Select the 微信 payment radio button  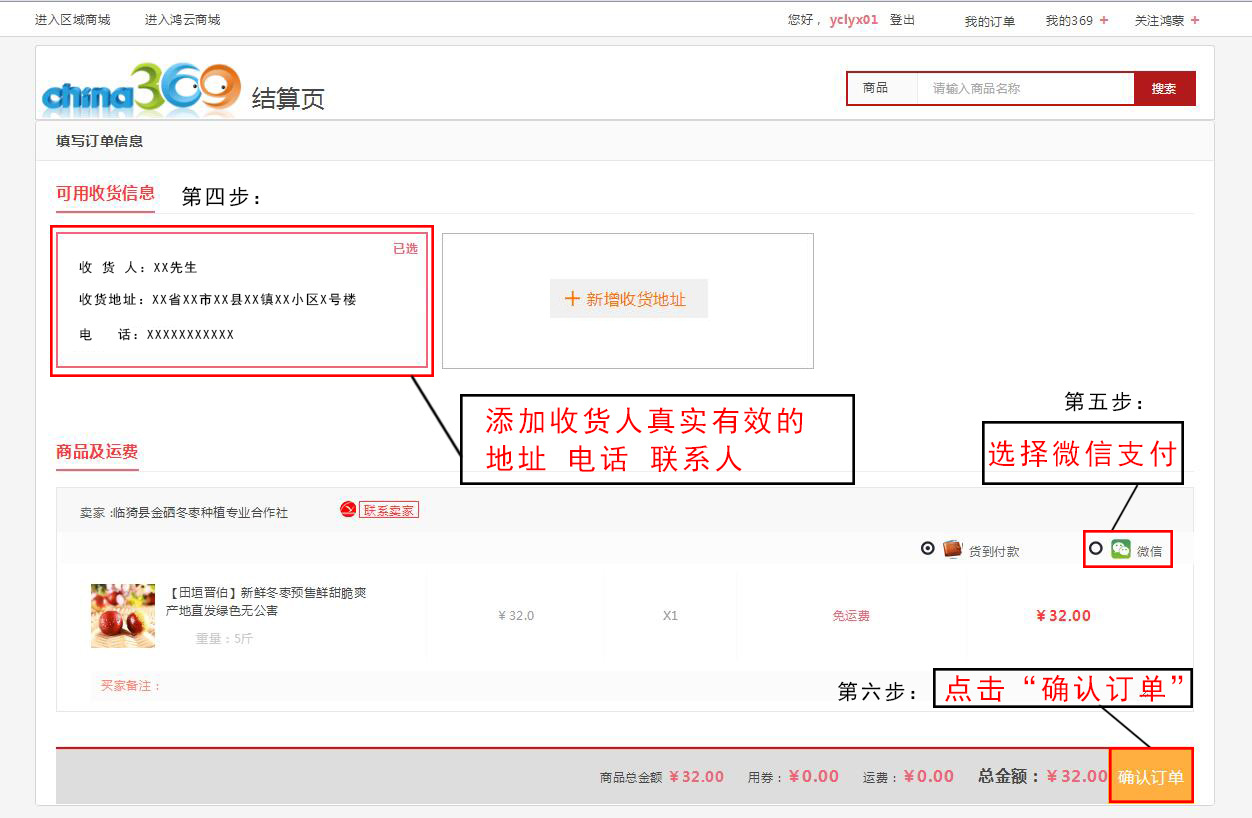click(x=1096, y=548)
